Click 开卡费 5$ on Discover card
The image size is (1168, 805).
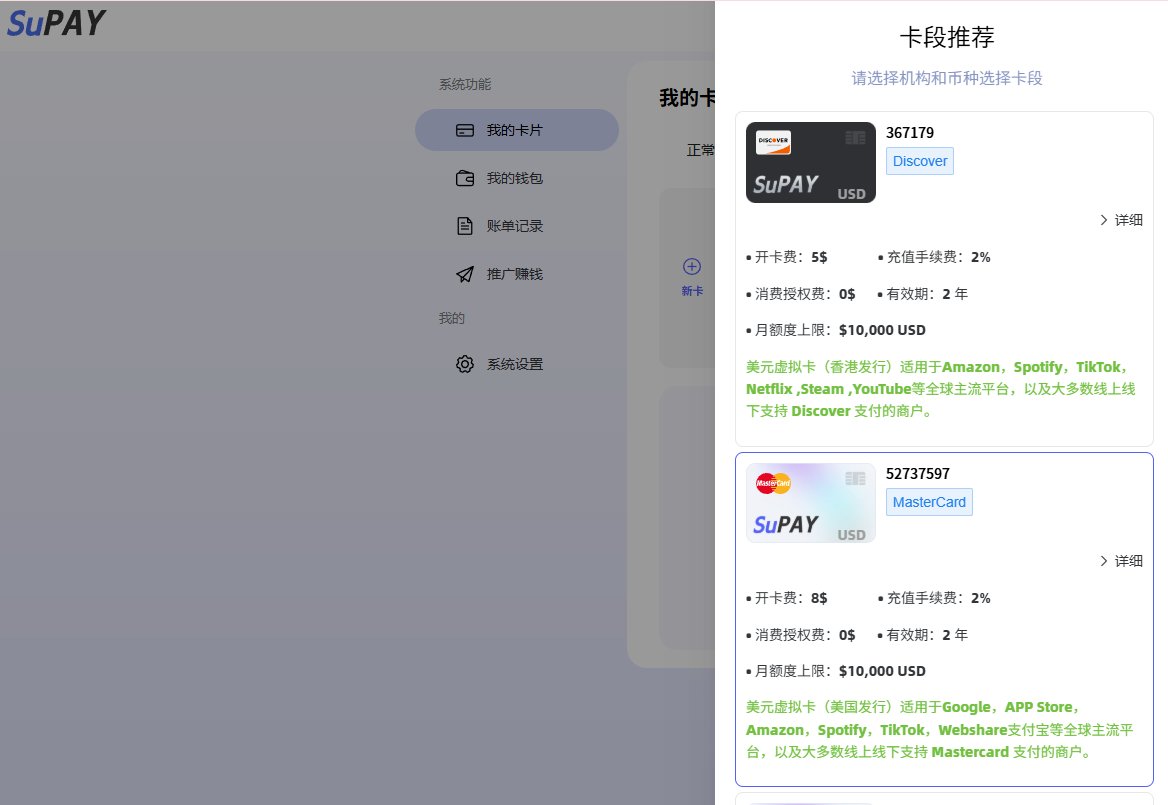pos(787,257)
